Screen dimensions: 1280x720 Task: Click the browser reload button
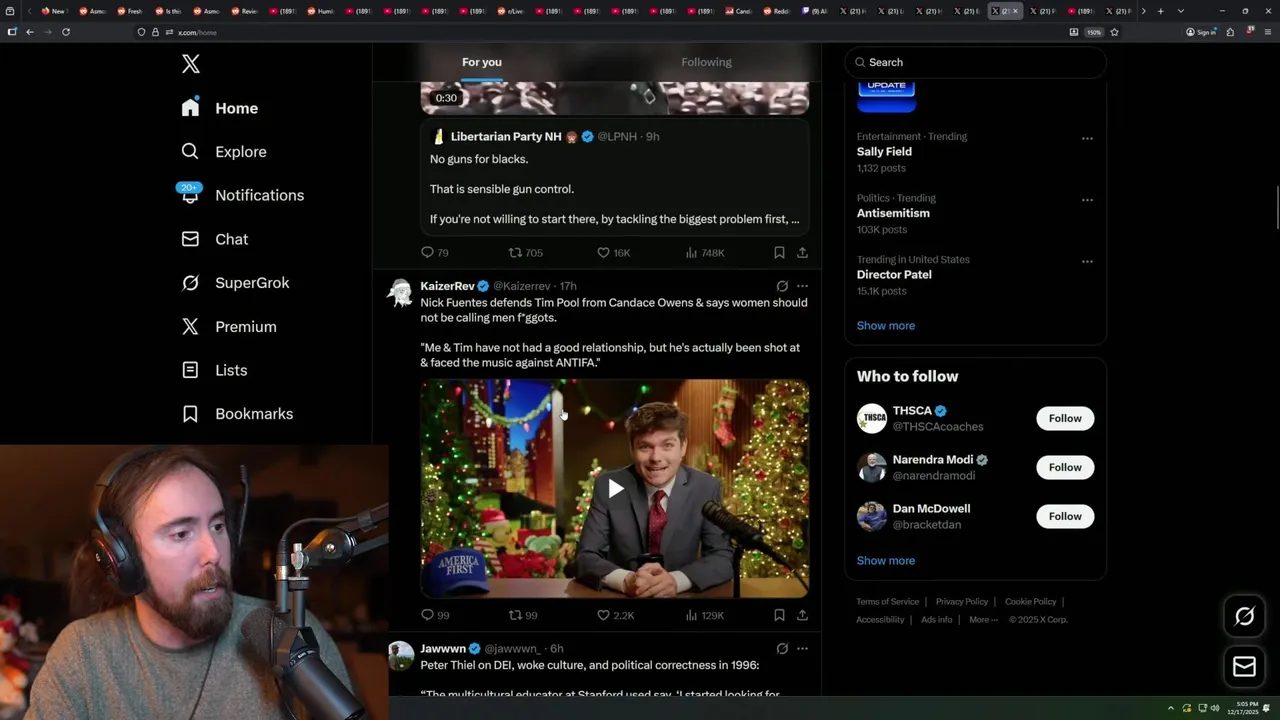66,32
